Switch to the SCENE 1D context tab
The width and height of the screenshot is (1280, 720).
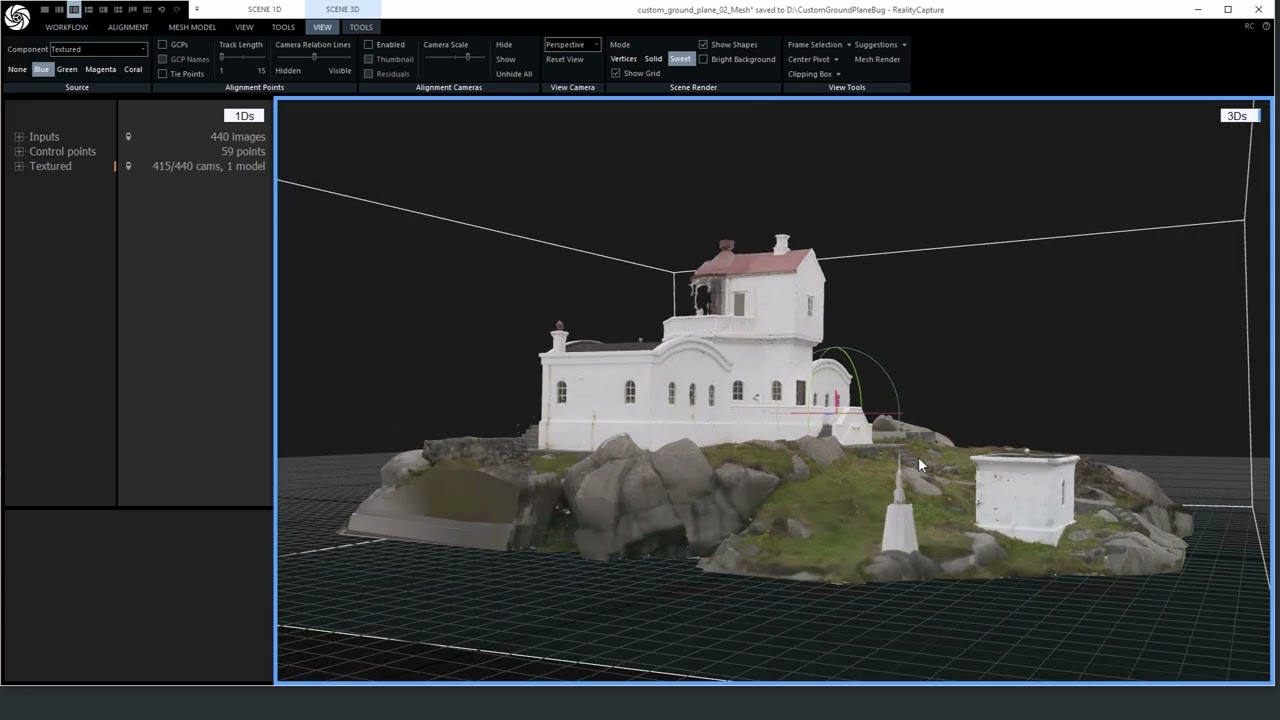point(264,9)
